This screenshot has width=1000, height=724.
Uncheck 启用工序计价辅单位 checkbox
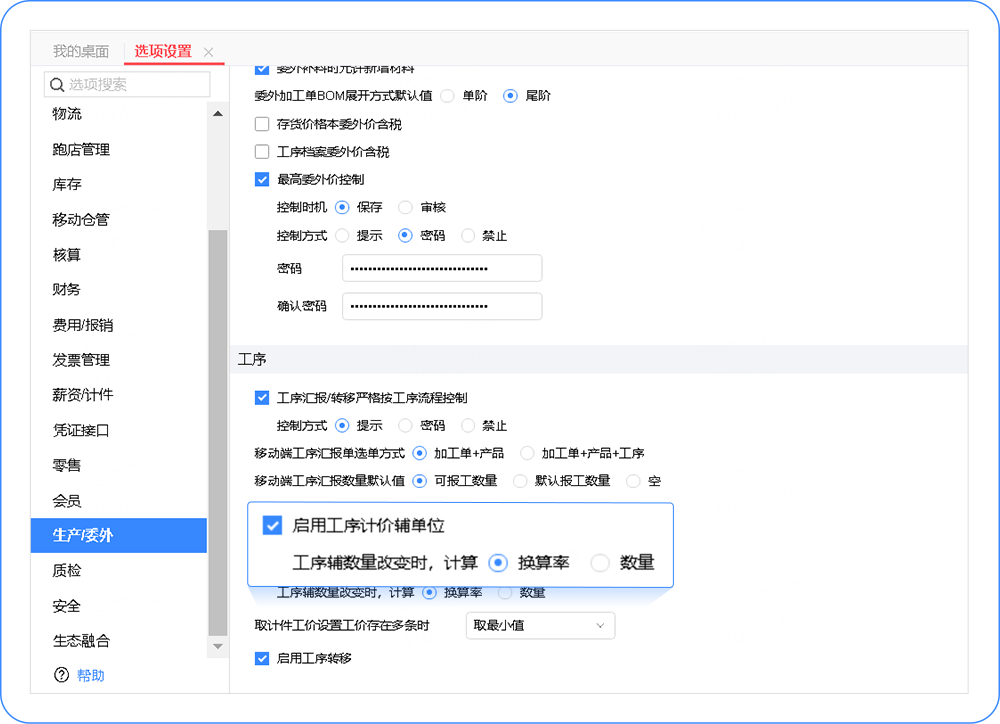[x=271, y=526]
